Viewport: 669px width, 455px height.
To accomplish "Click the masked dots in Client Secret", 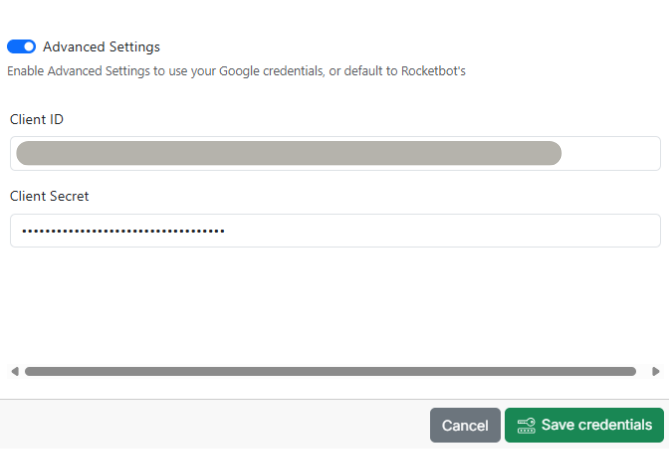I will click(123, 231).
